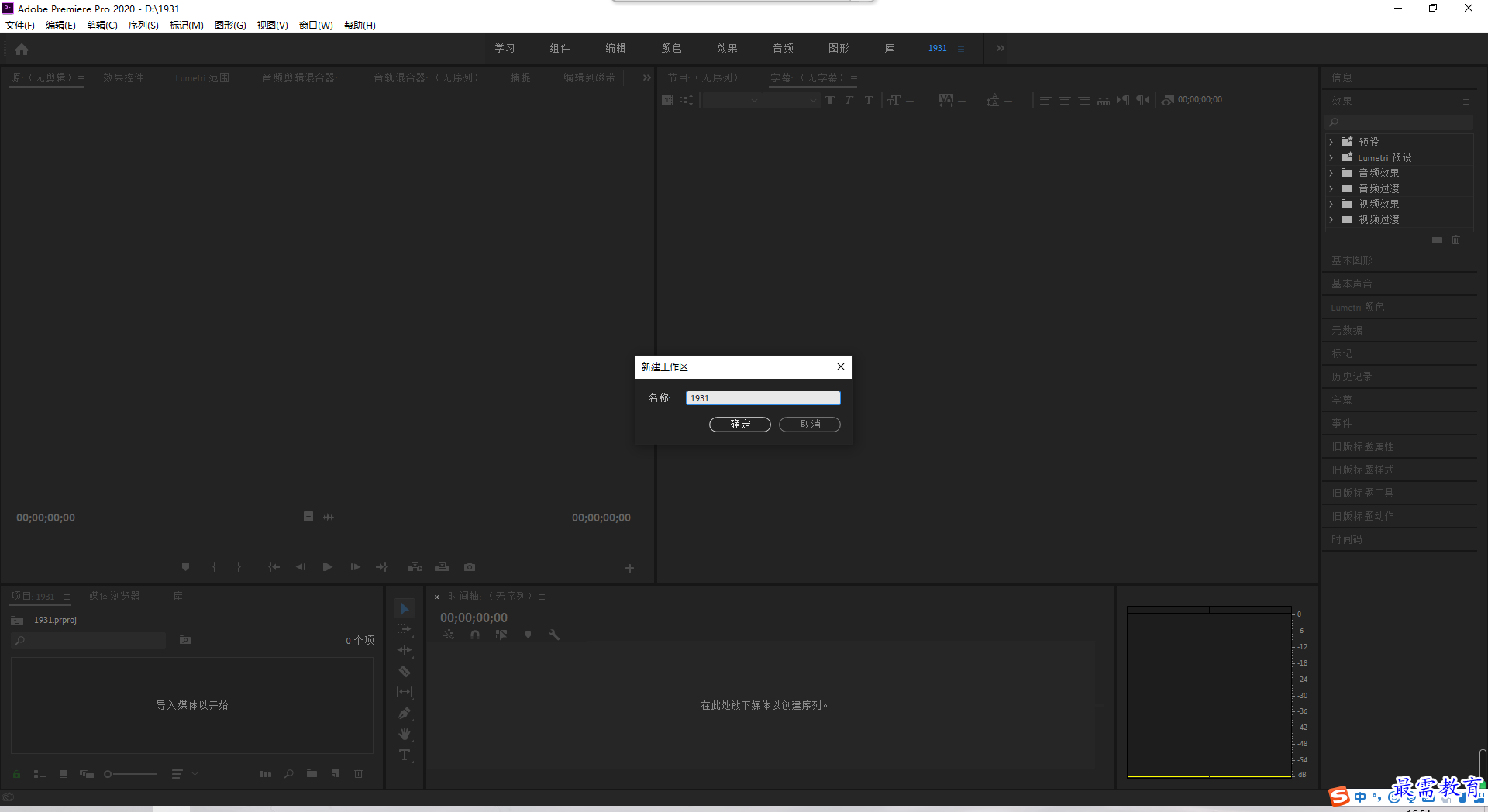Click the Find magnifier icon in project panel
Screen dimensions: 1488x812
(x=288, y=774)
